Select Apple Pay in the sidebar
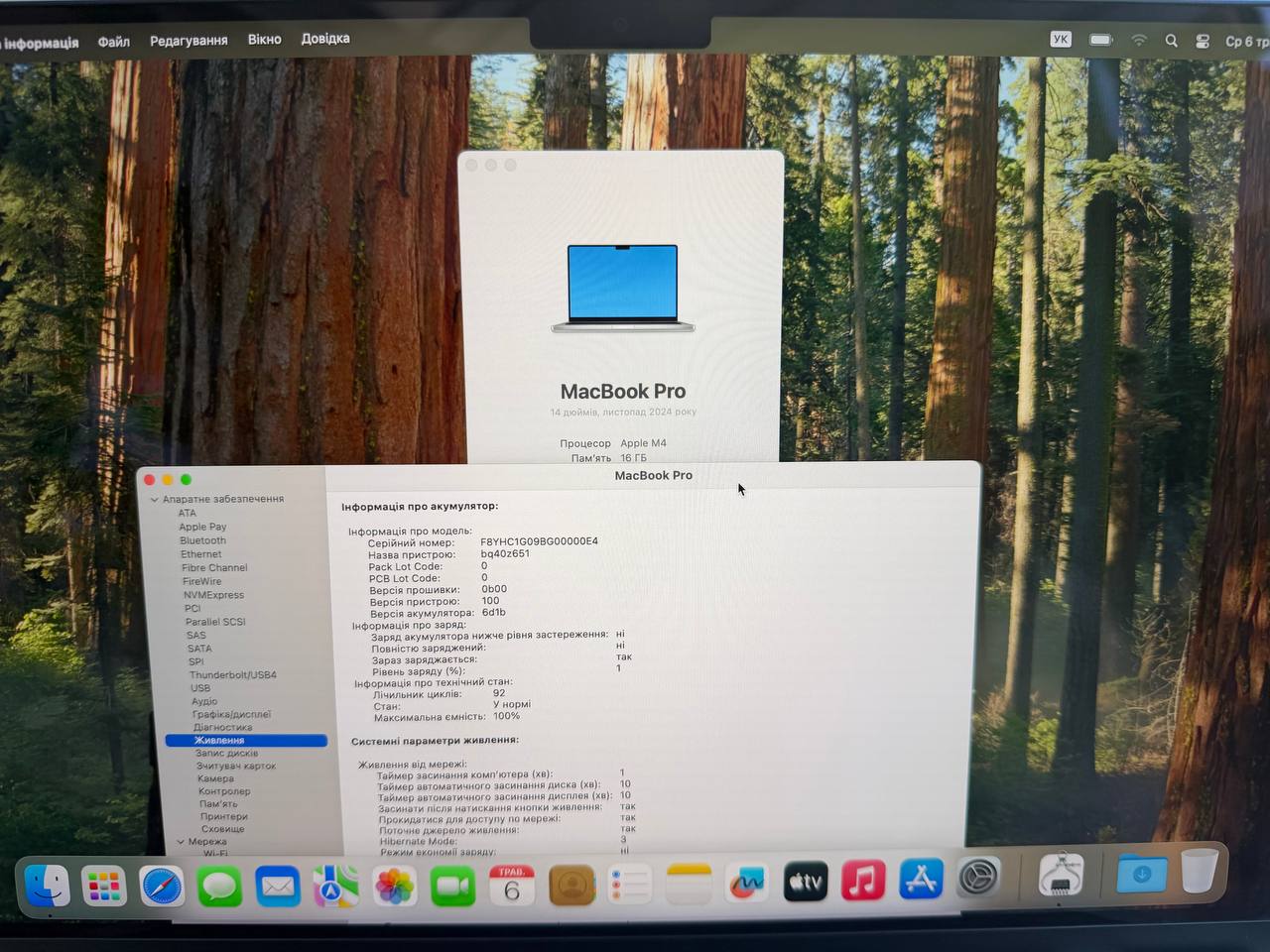This screenshot has width=1270, height=952. pyautogui.click(x=202, y=527)
